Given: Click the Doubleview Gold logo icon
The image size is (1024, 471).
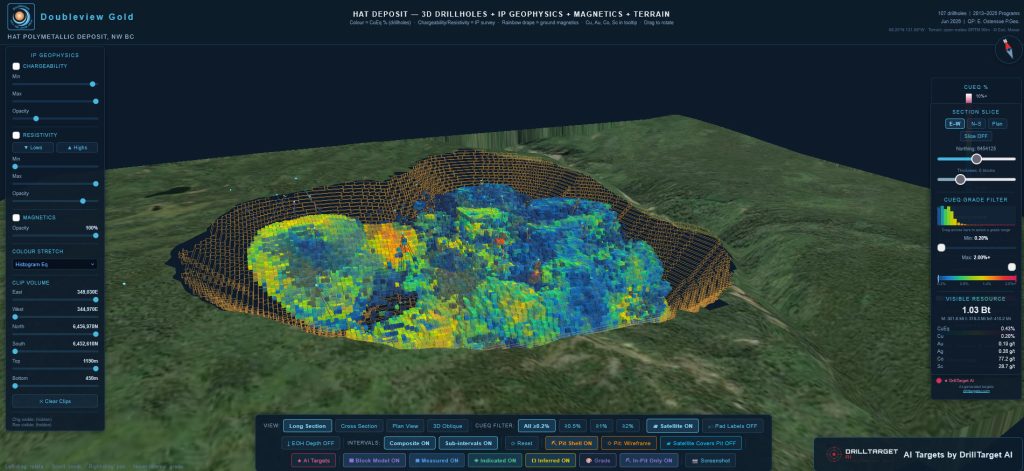Looking at the screenshot, I should (20, 17).
